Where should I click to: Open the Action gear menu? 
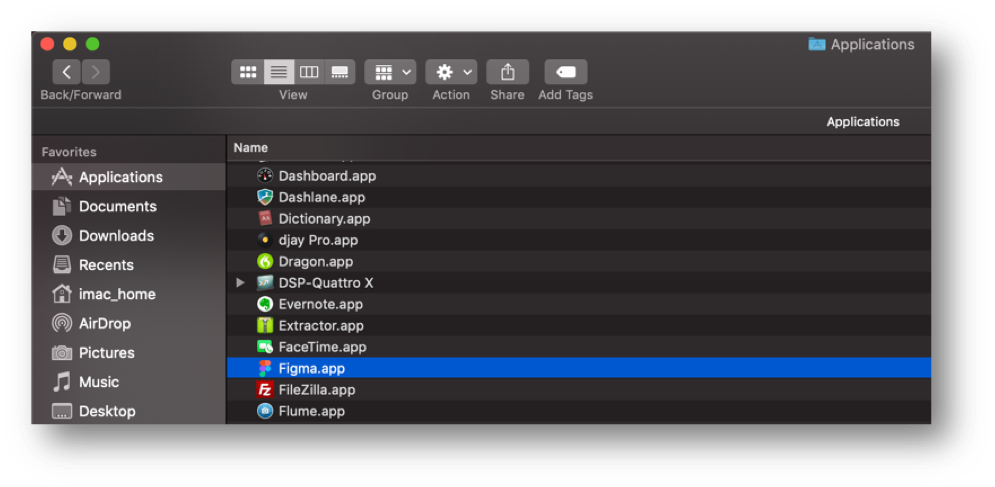coord(451,72)
